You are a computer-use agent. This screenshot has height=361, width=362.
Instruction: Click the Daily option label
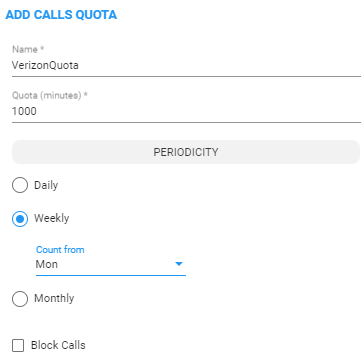tap(46, 185)
